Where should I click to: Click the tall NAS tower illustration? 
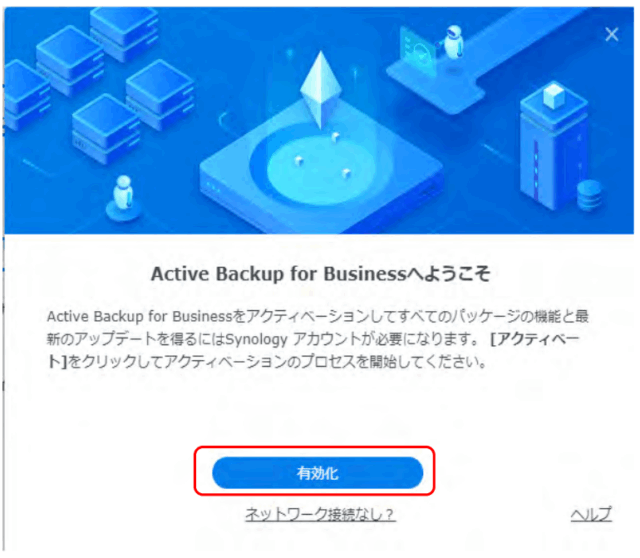(554, 147)
